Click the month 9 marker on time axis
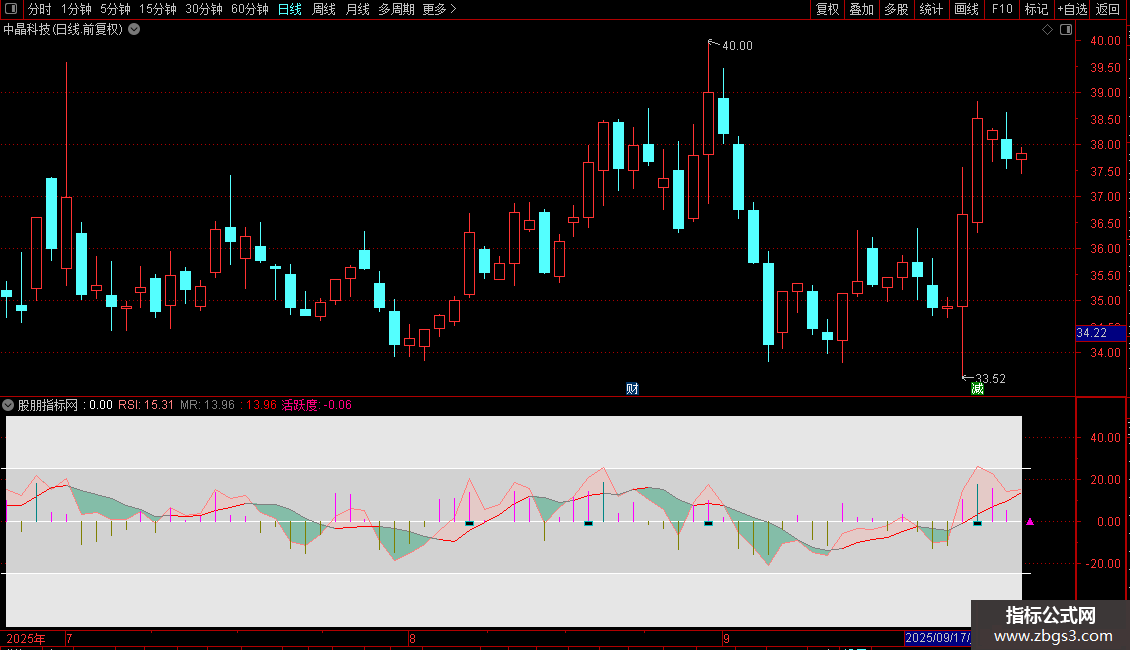The image size is (1130, 650). point(726,638)
